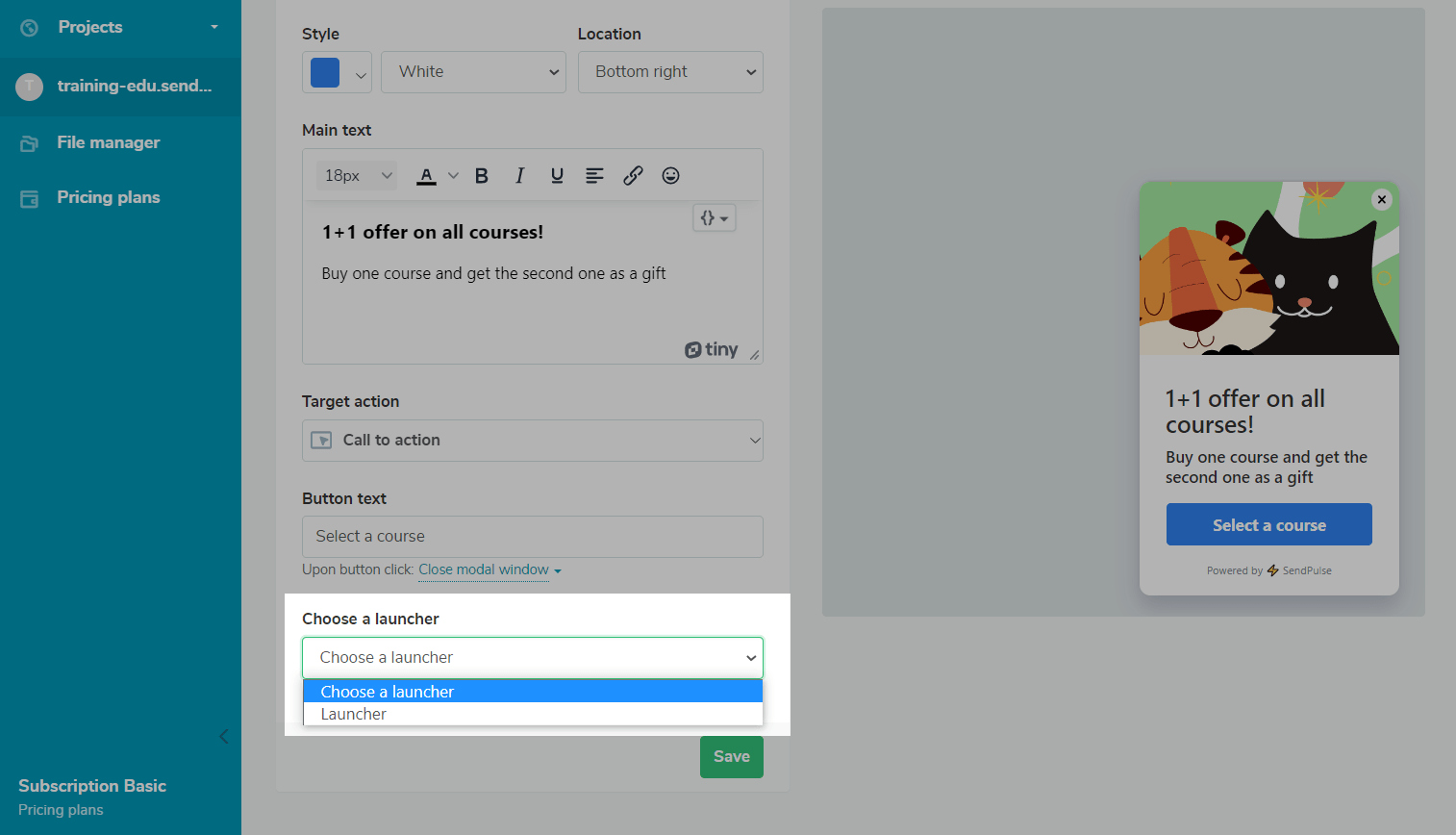
Task: Select the training-edu.send... site item
Action: (x=120, y=87)
